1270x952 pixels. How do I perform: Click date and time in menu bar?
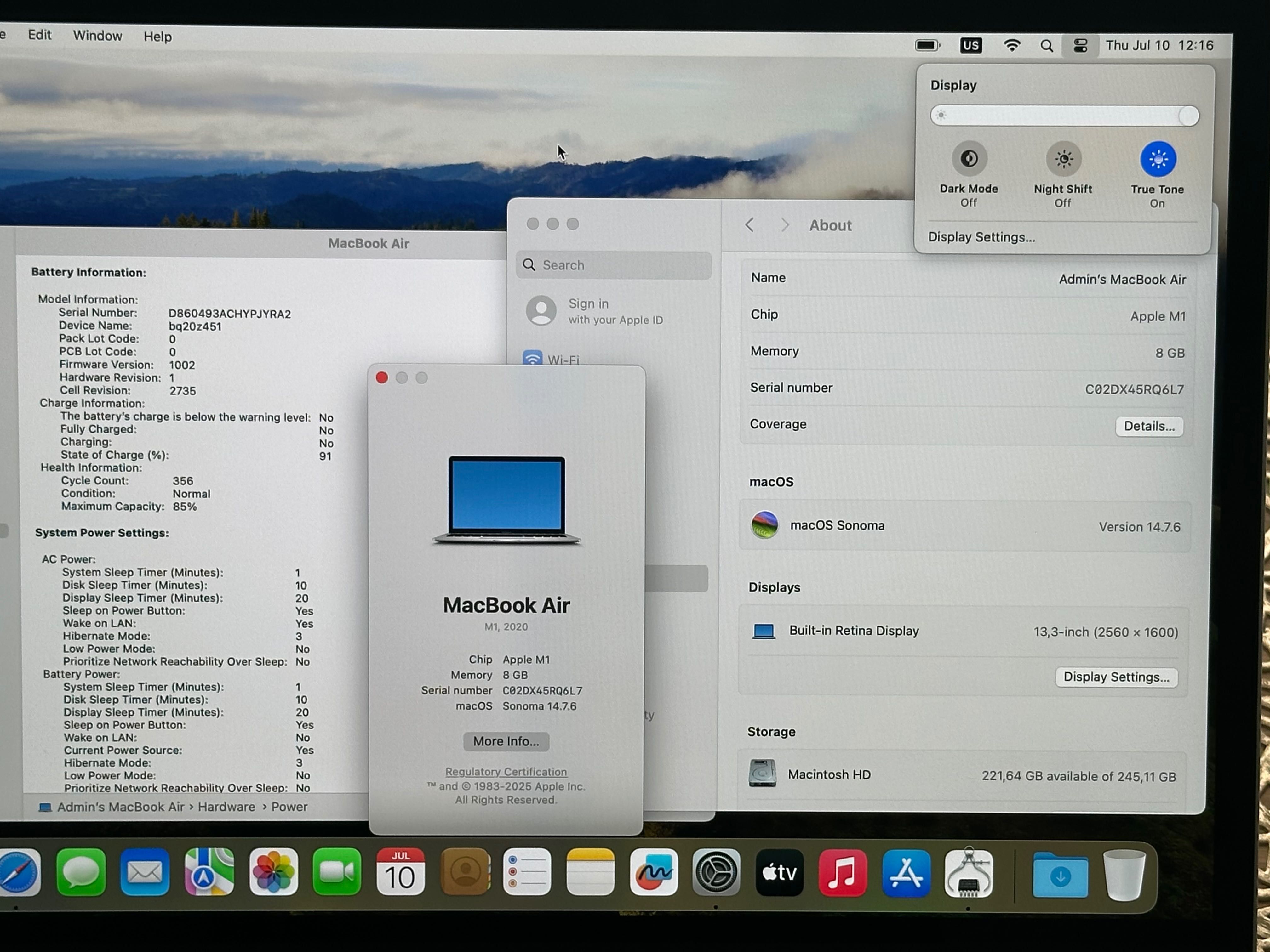[1159, 45]
